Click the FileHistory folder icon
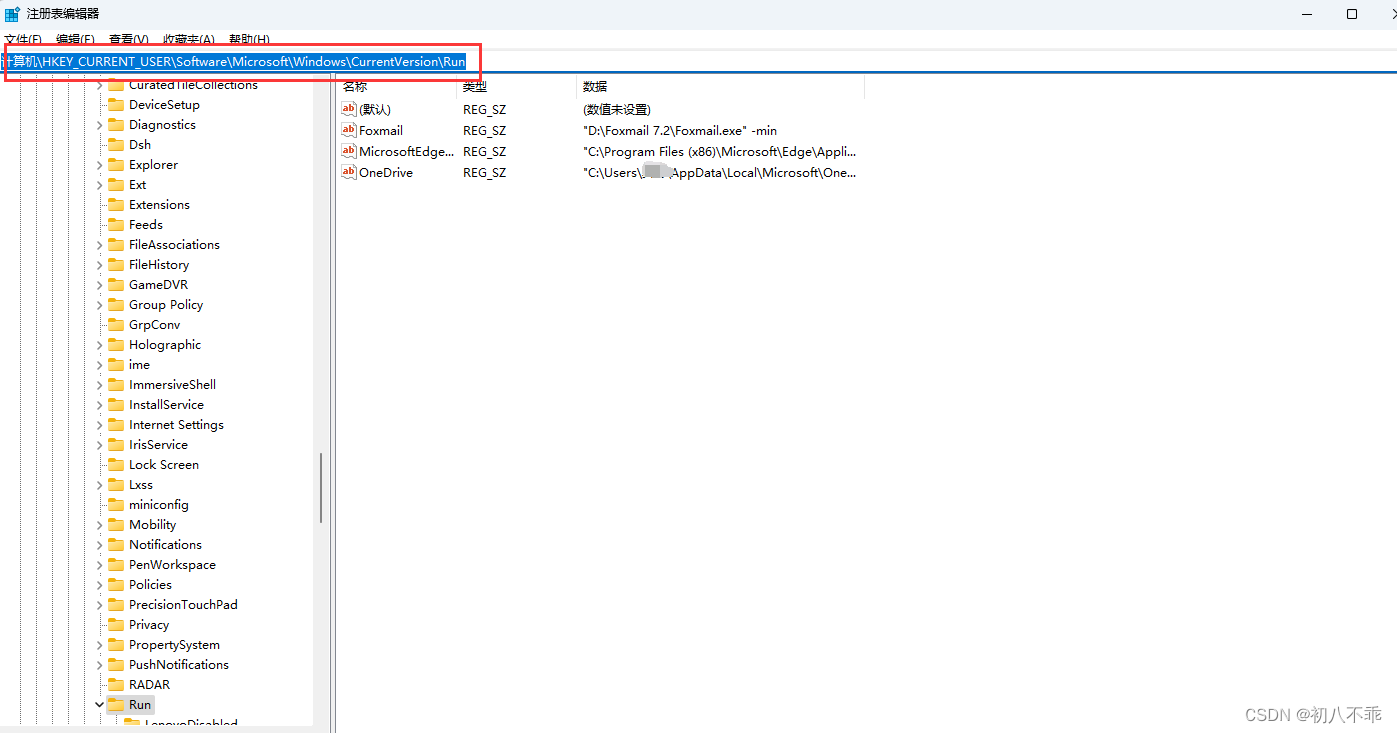1397x733 pixels. pos(116,265)
